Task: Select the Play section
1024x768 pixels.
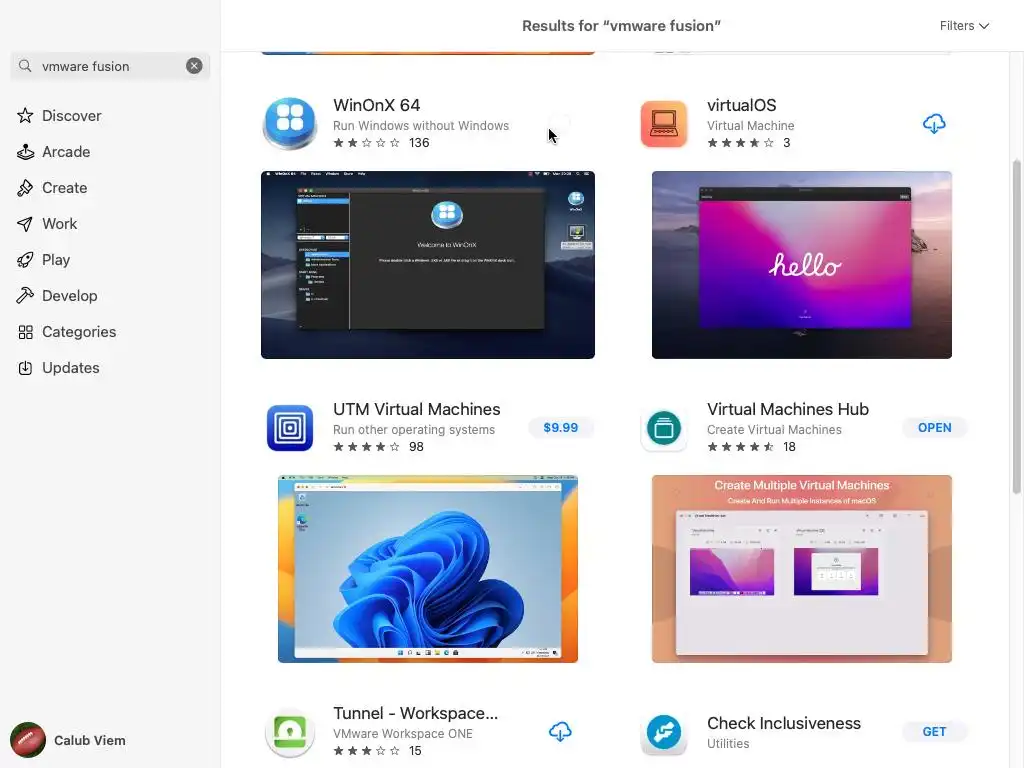Action: pyautogui.click(x=56, y=259)
